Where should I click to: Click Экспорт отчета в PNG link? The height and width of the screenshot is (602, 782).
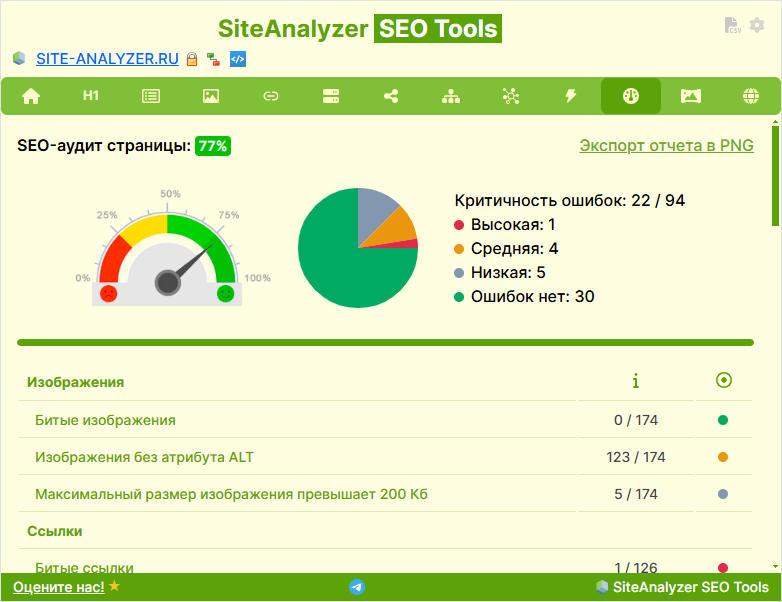coord(666,145)
